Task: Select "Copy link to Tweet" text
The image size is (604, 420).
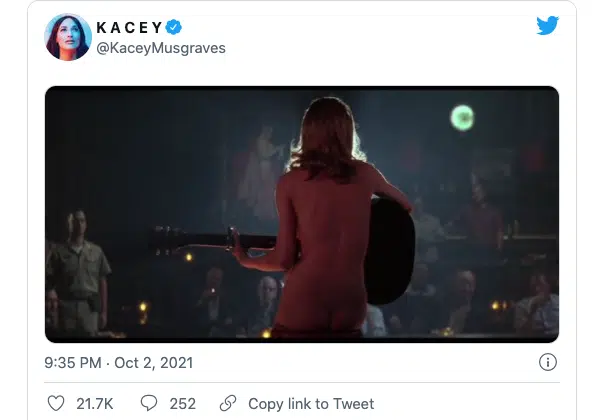Action: click(310, 404)
